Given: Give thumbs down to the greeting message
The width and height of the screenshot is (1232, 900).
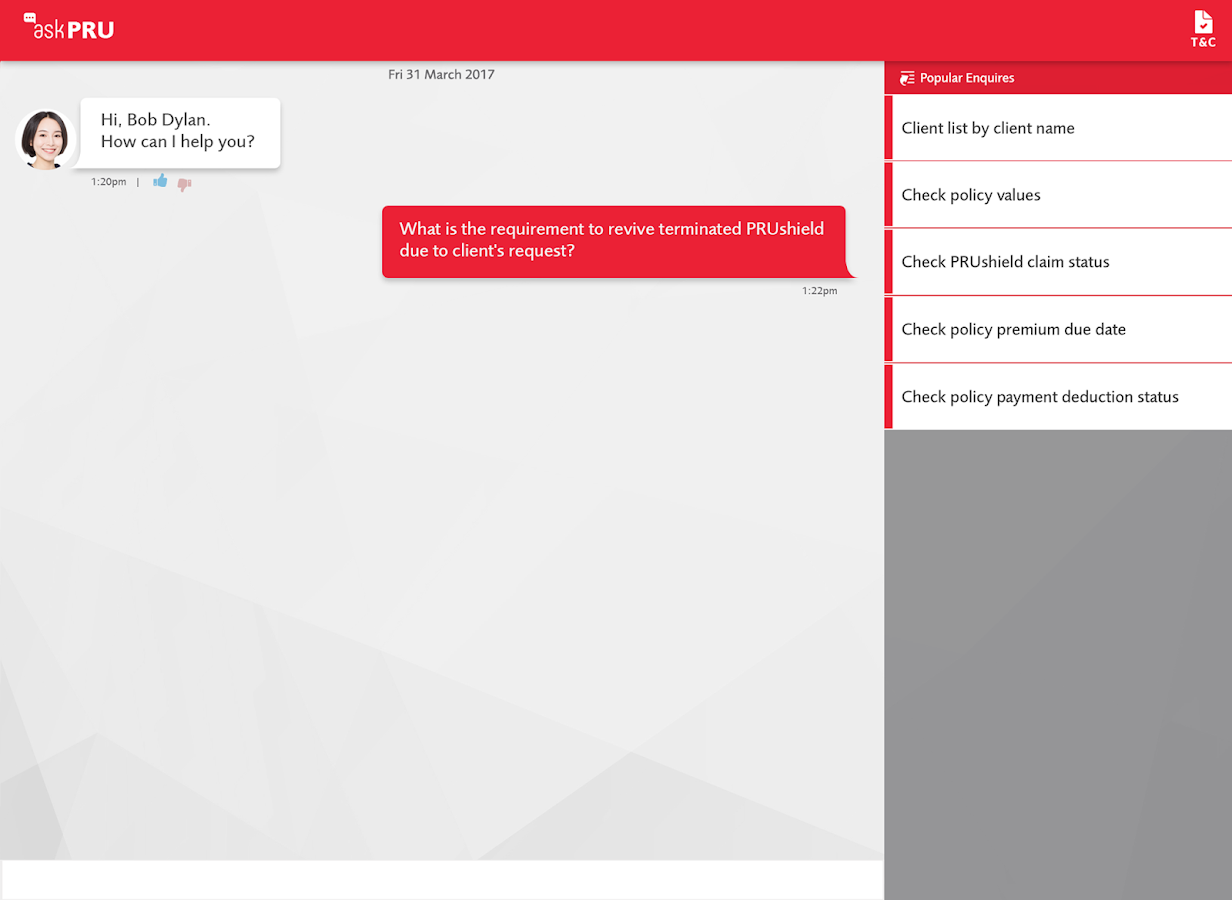Looking at the screenshot, I should click(x=184, y=183).
